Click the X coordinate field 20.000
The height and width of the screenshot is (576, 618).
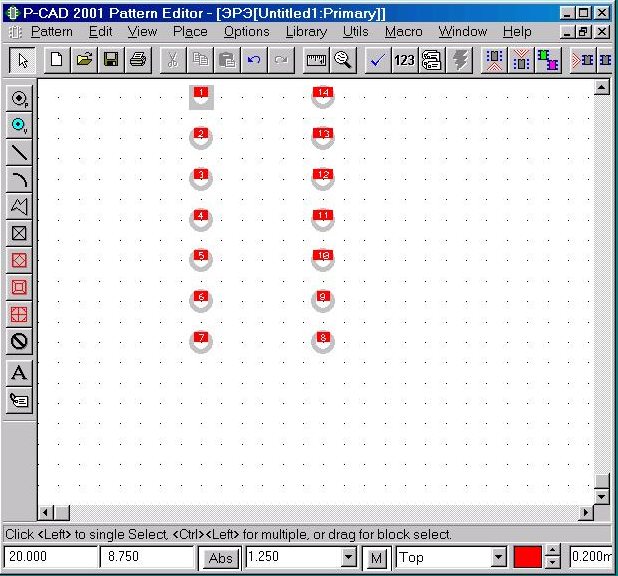pyautogui.click(x=50, y=557)
